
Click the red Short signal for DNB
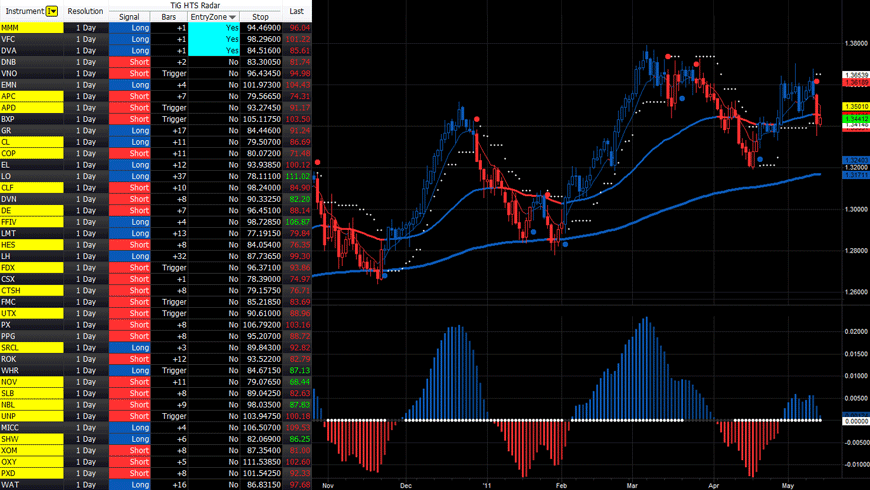coord(129,62)
